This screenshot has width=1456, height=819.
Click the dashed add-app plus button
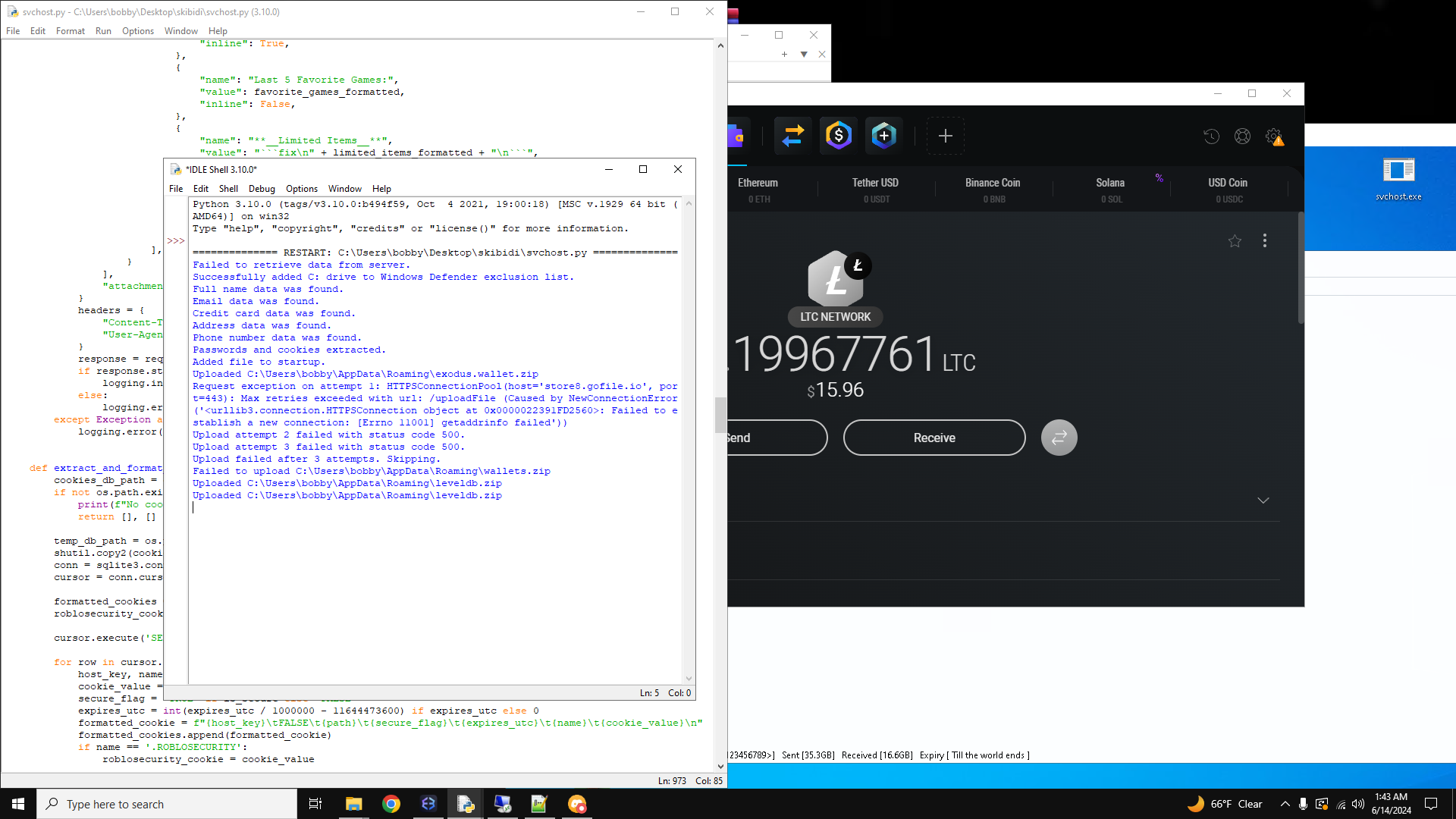coord(945,136)
